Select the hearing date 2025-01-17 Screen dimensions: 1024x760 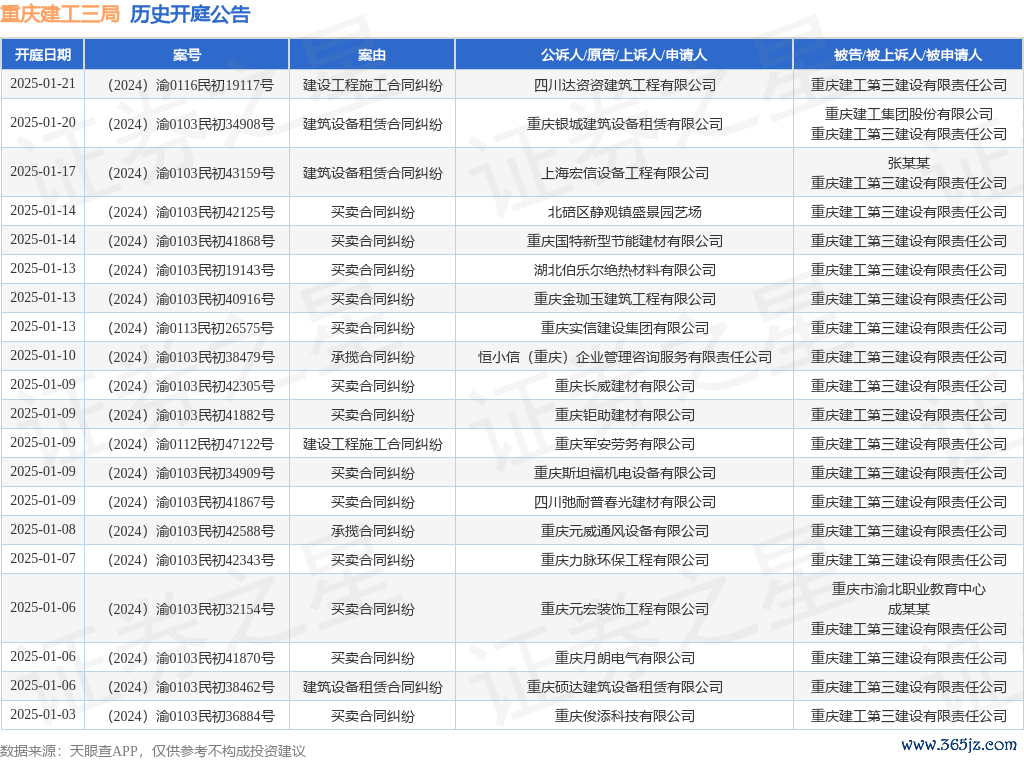click(x=43, y=171)
